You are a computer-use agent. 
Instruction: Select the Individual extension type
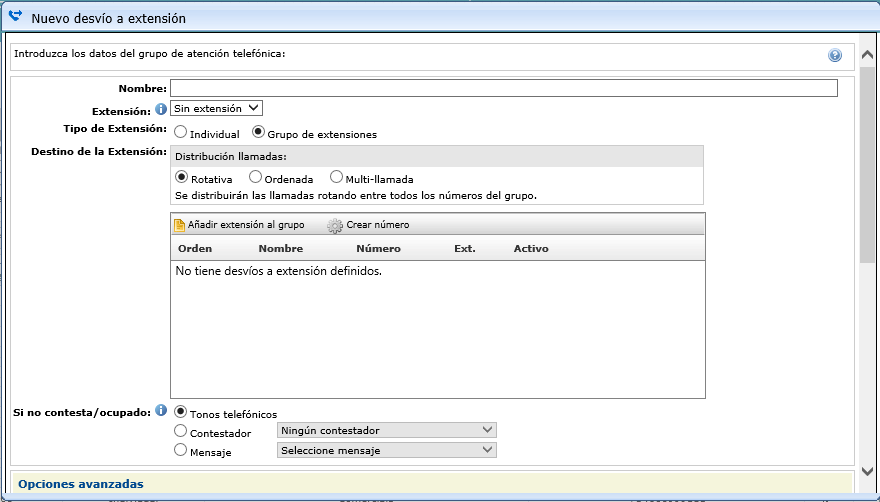click(180, 132)
